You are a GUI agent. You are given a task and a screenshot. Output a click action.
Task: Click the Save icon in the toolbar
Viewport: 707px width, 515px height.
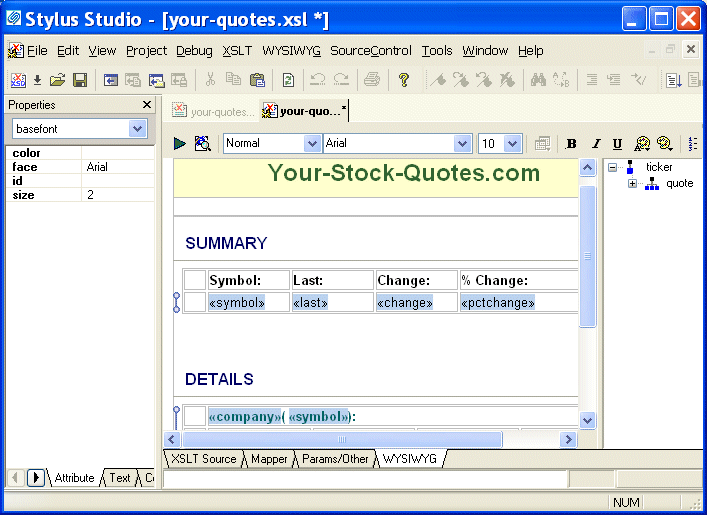[x=80, y=80]
